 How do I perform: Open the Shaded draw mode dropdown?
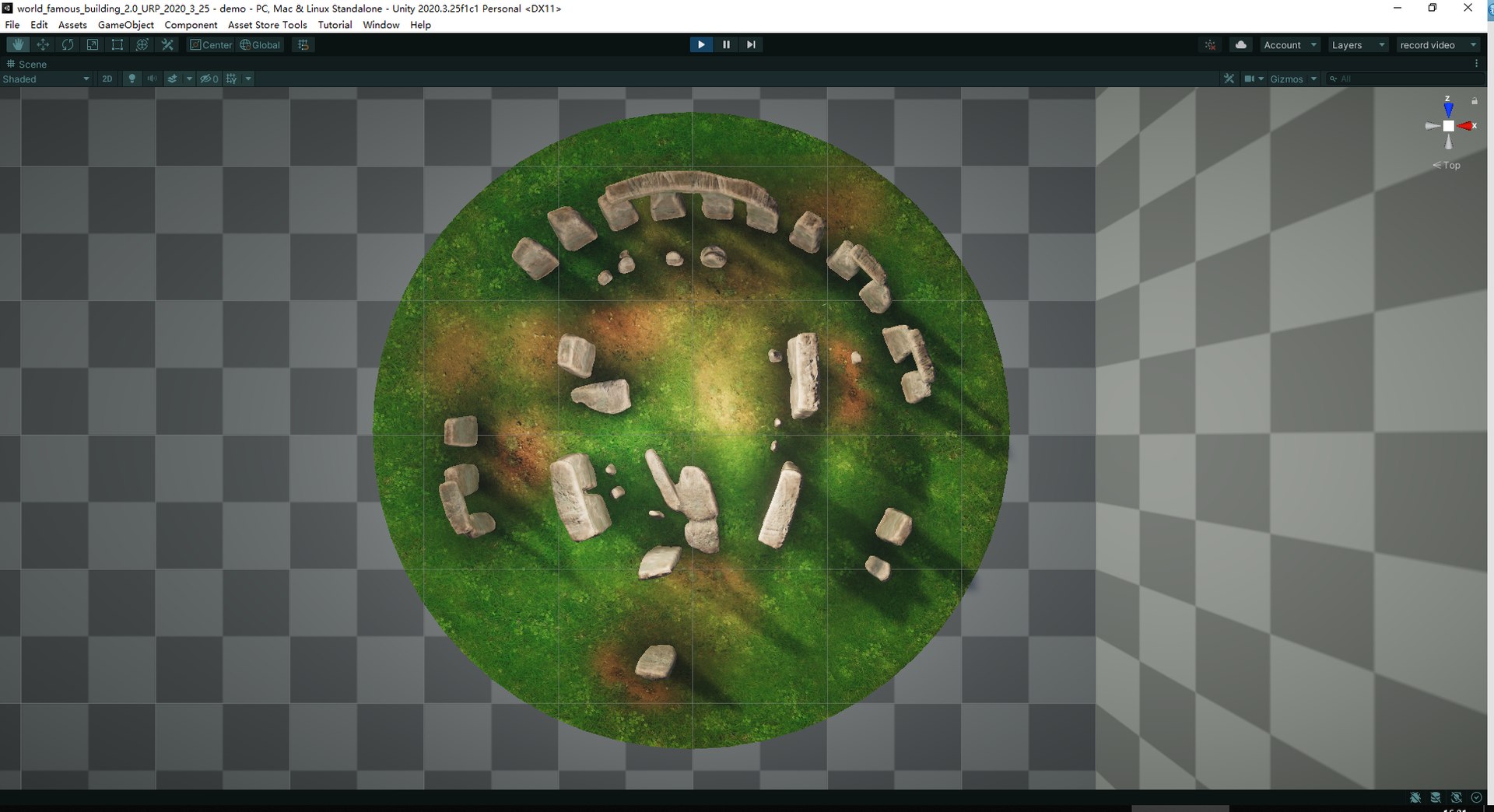(46, 79)
